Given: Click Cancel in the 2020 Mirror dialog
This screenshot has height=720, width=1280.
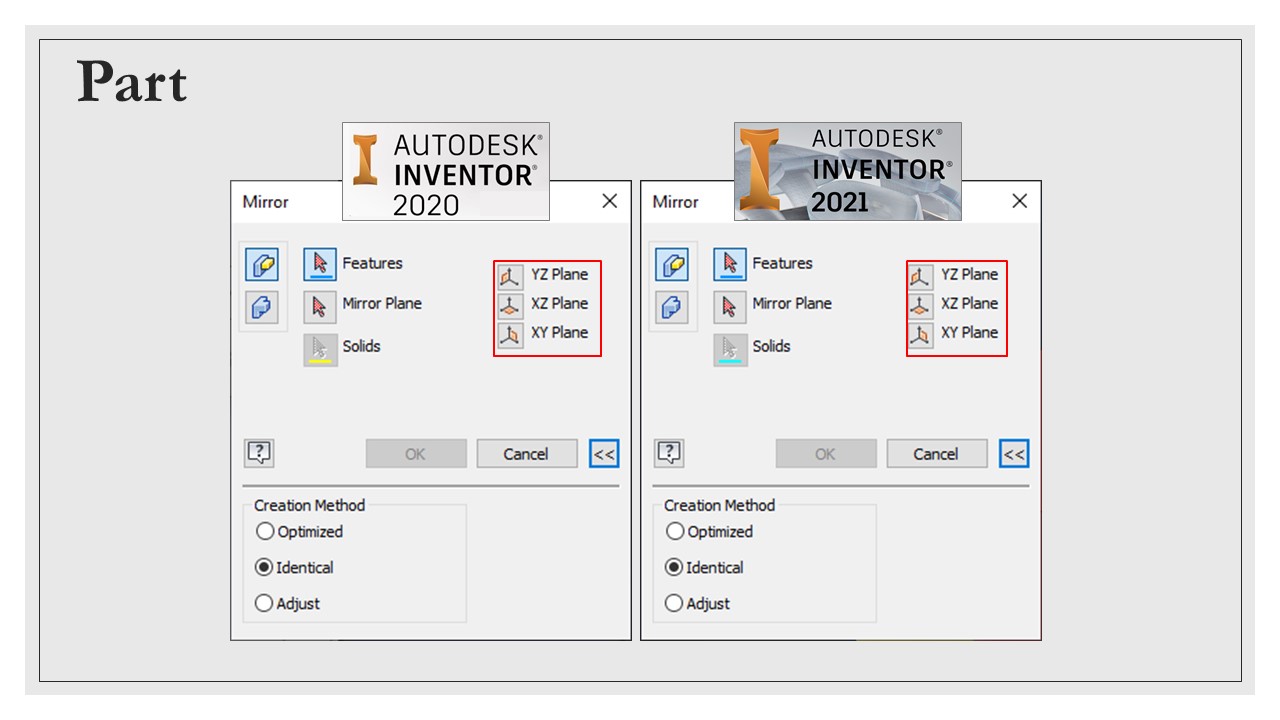Looking at the screenshot, I should coord(527,453).
